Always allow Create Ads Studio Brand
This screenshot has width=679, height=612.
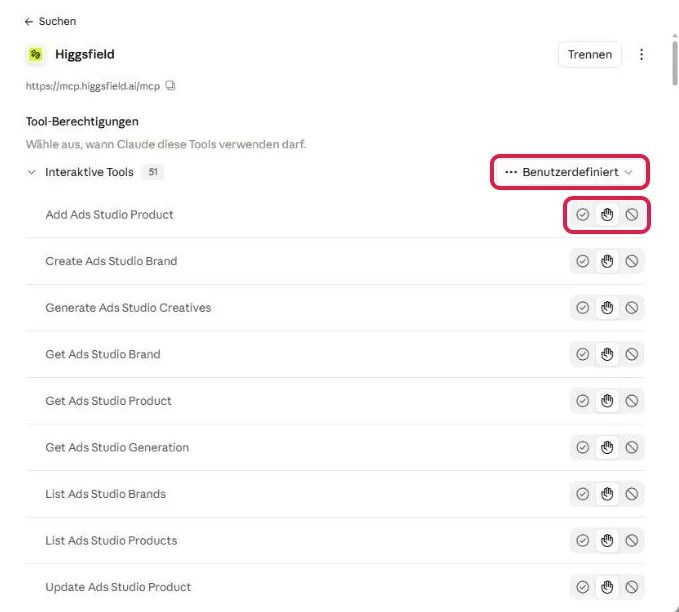click(x=582, y=261)
